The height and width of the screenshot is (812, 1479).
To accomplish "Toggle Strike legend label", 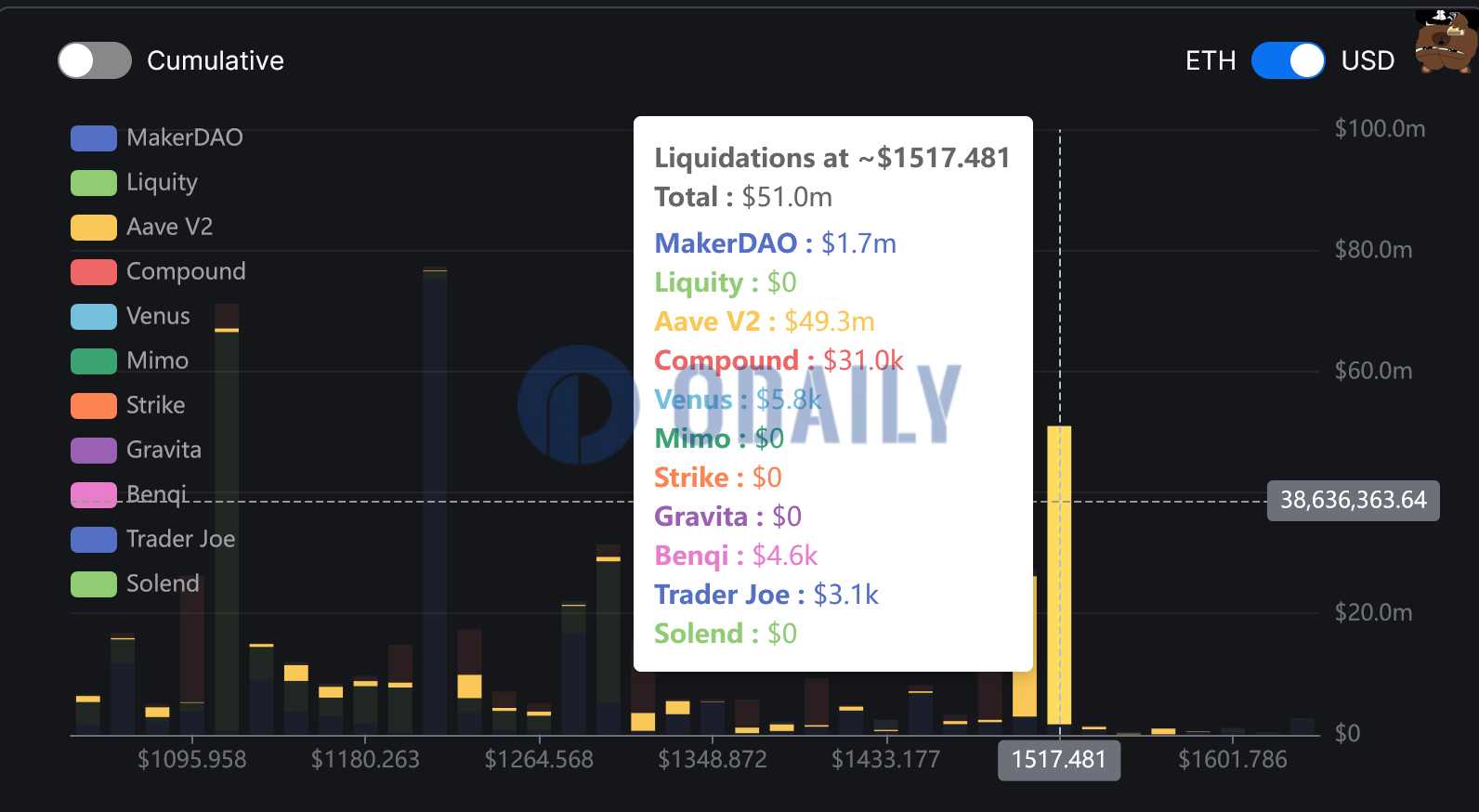I will [x=155, y=405].
